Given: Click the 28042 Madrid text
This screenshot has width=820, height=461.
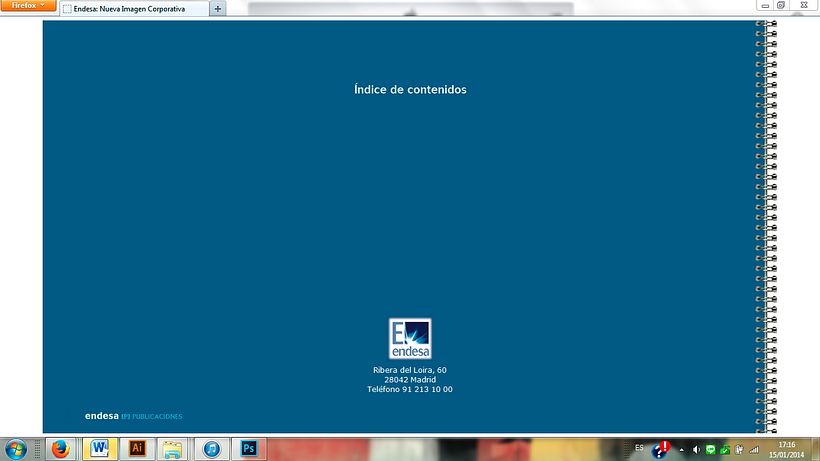Looking at the screenshot, I should (410, 379).
